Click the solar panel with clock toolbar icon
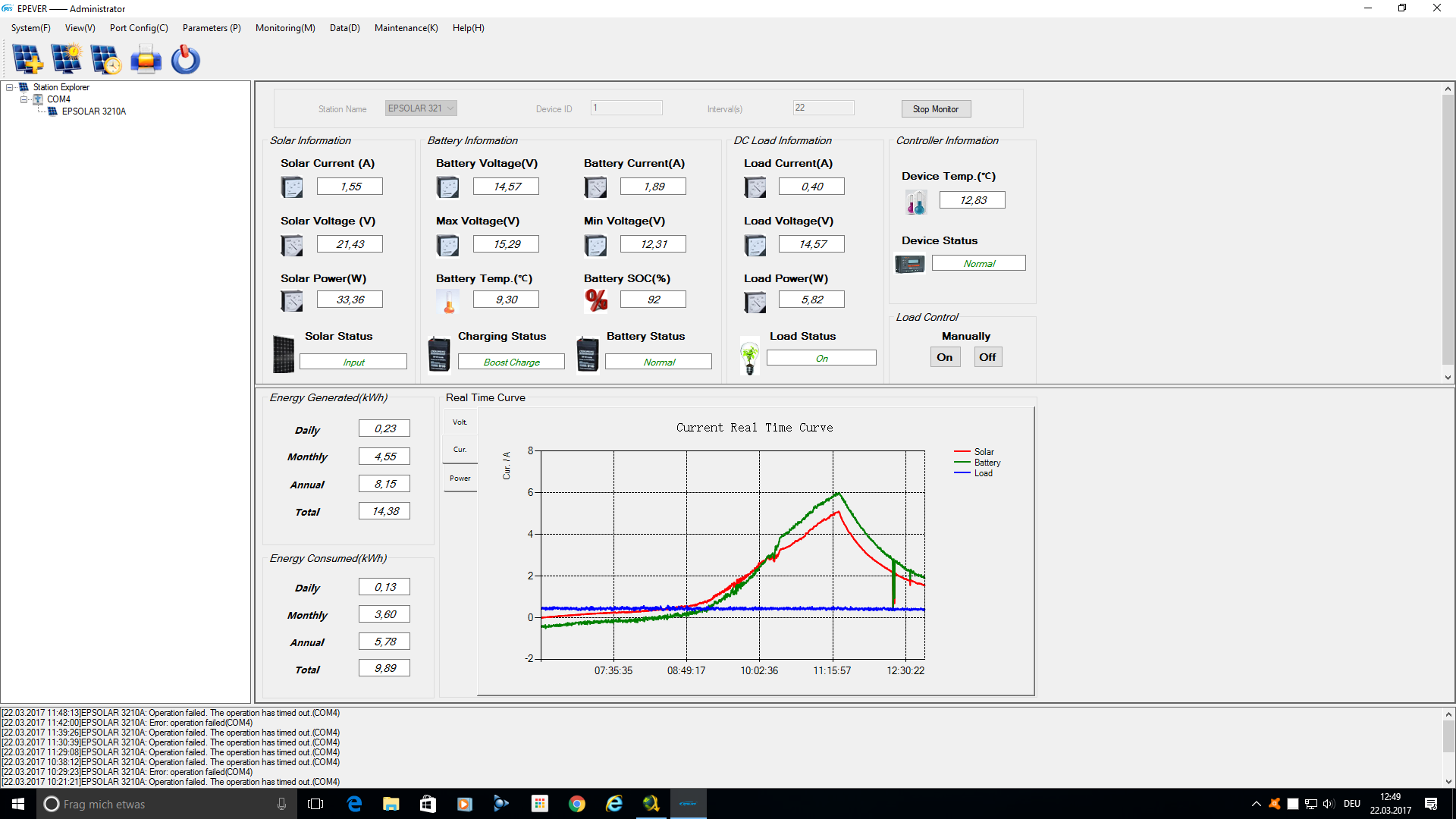The height and width of the screenshot is (819, 1456). click(106, 59)
